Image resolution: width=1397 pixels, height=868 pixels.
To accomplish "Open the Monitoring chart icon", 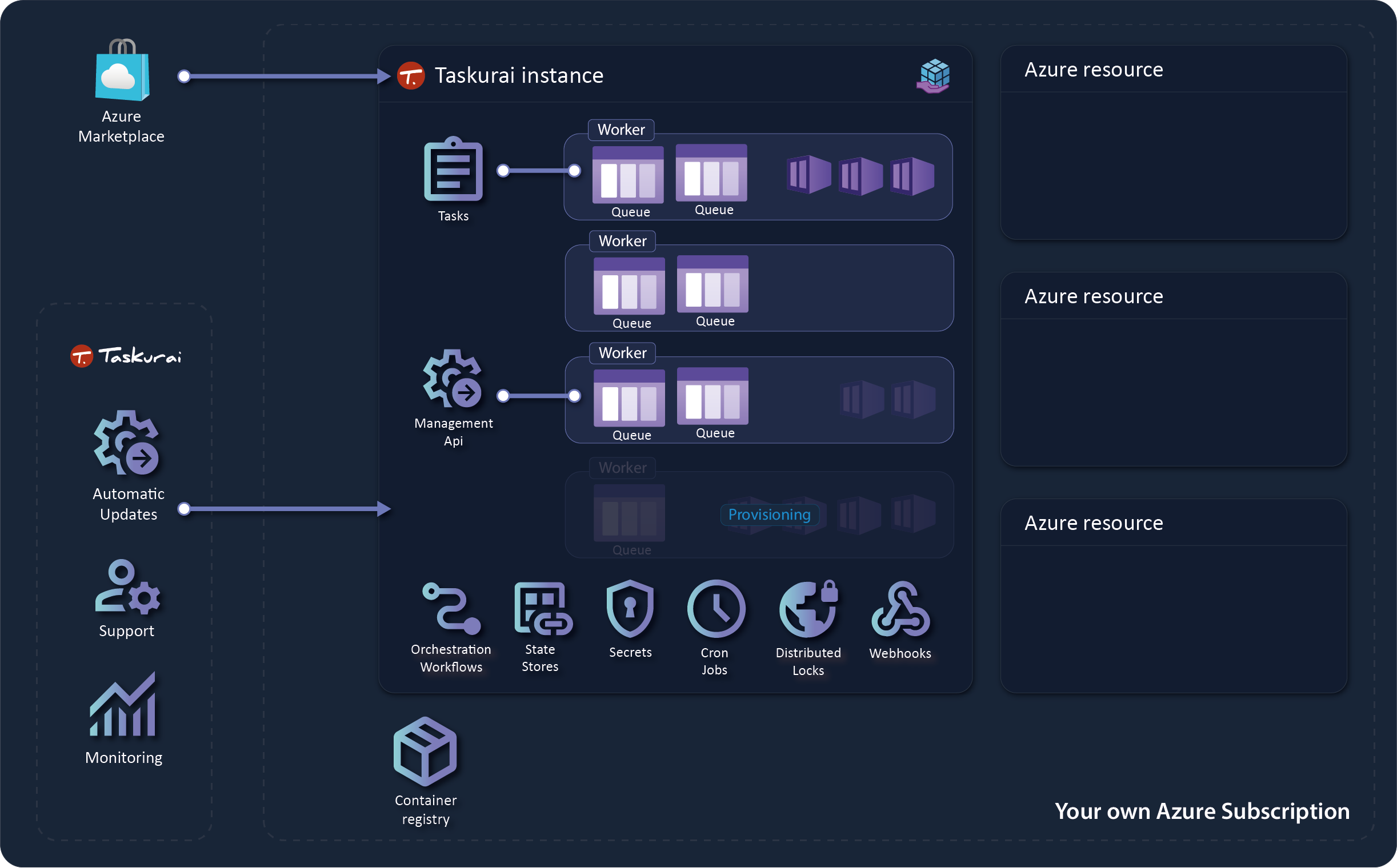I will (x=123, y=705).
